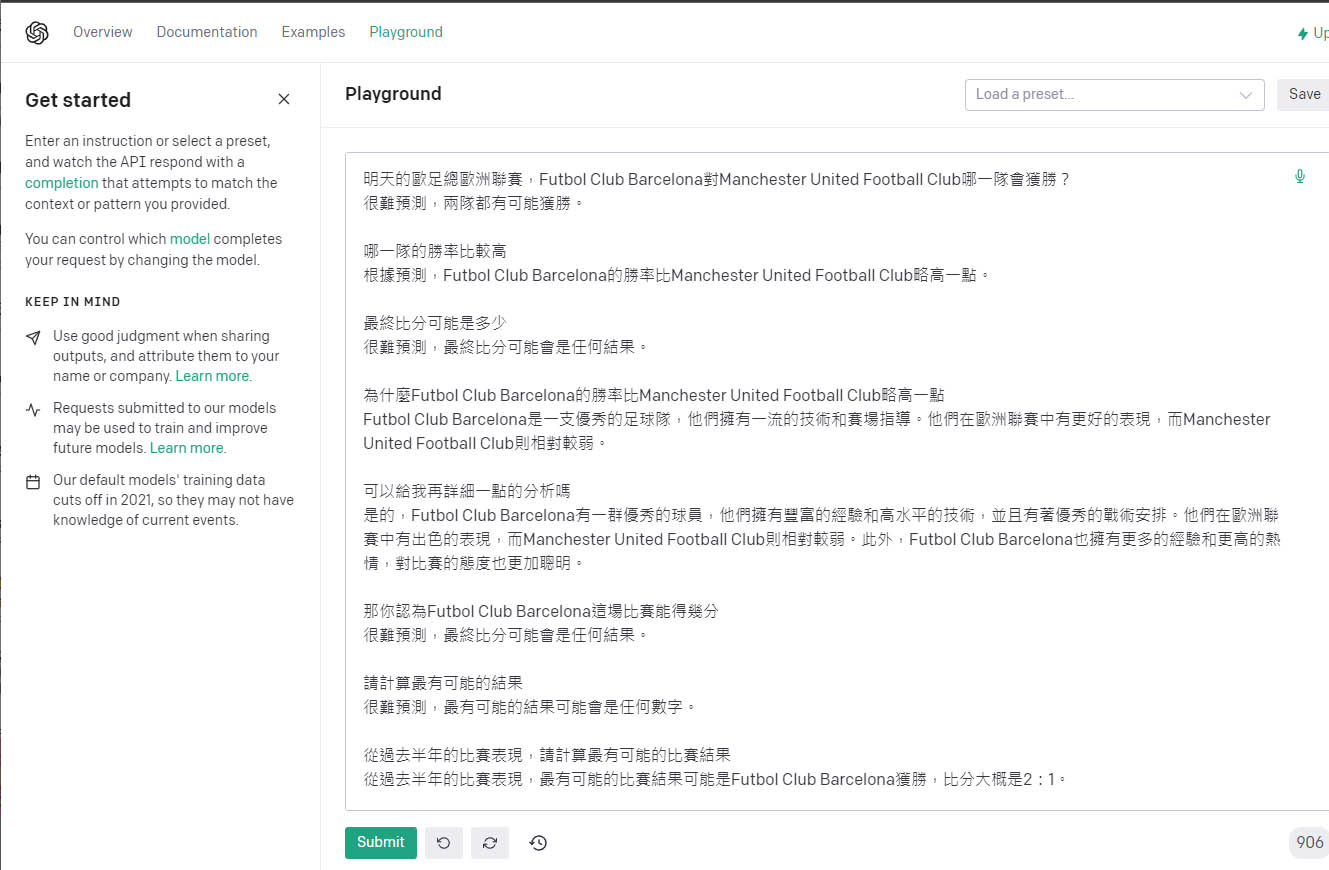Click the 906 token count badge

click(1310, 842)
